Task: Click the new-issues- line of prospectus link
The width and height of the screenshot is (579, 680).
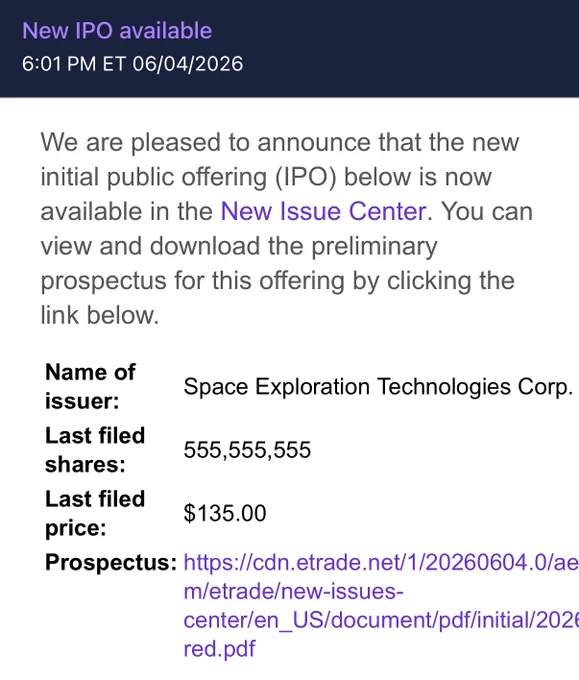Action: [293, 591]
